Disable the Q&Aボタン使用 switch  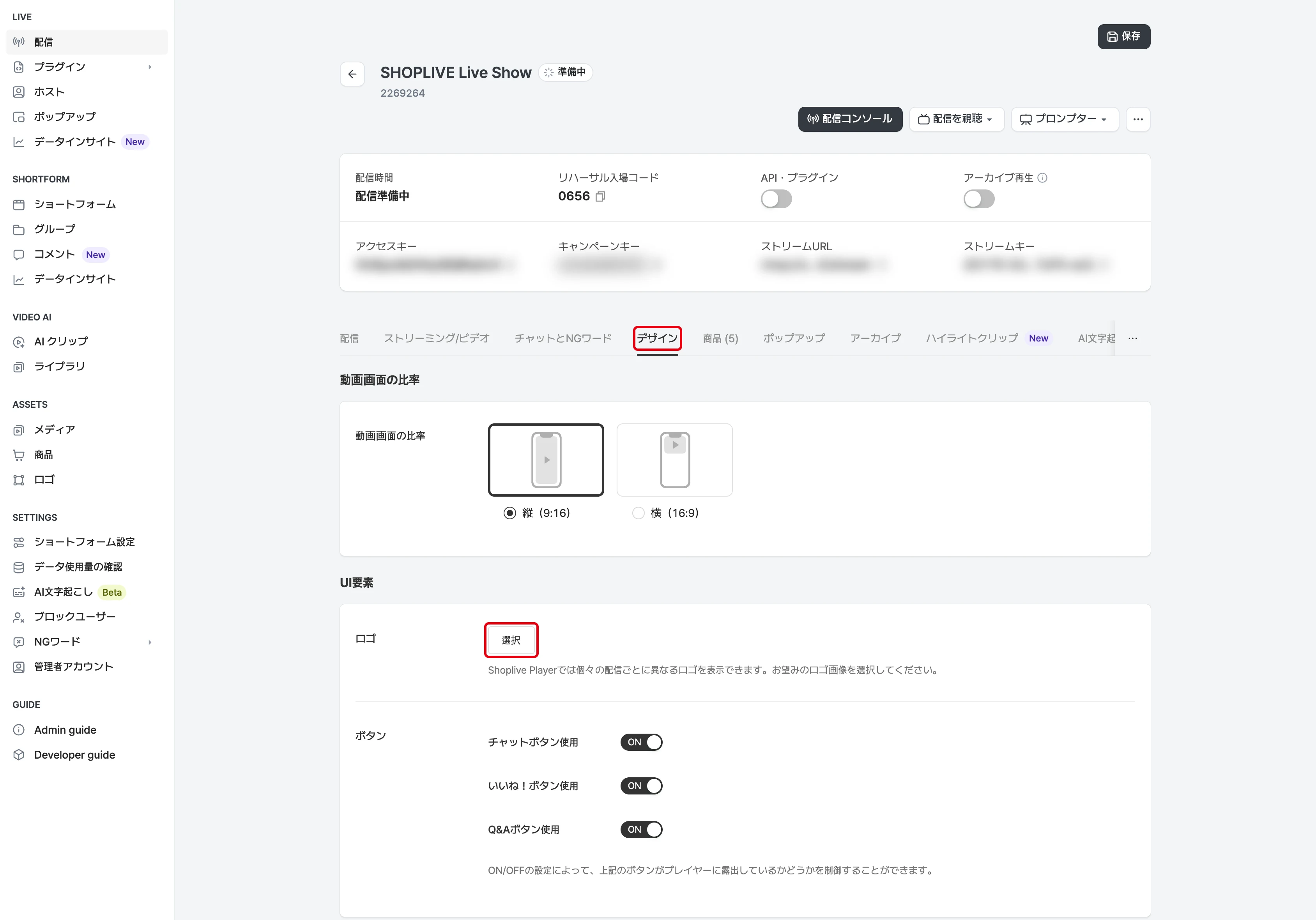coord(641,830)
